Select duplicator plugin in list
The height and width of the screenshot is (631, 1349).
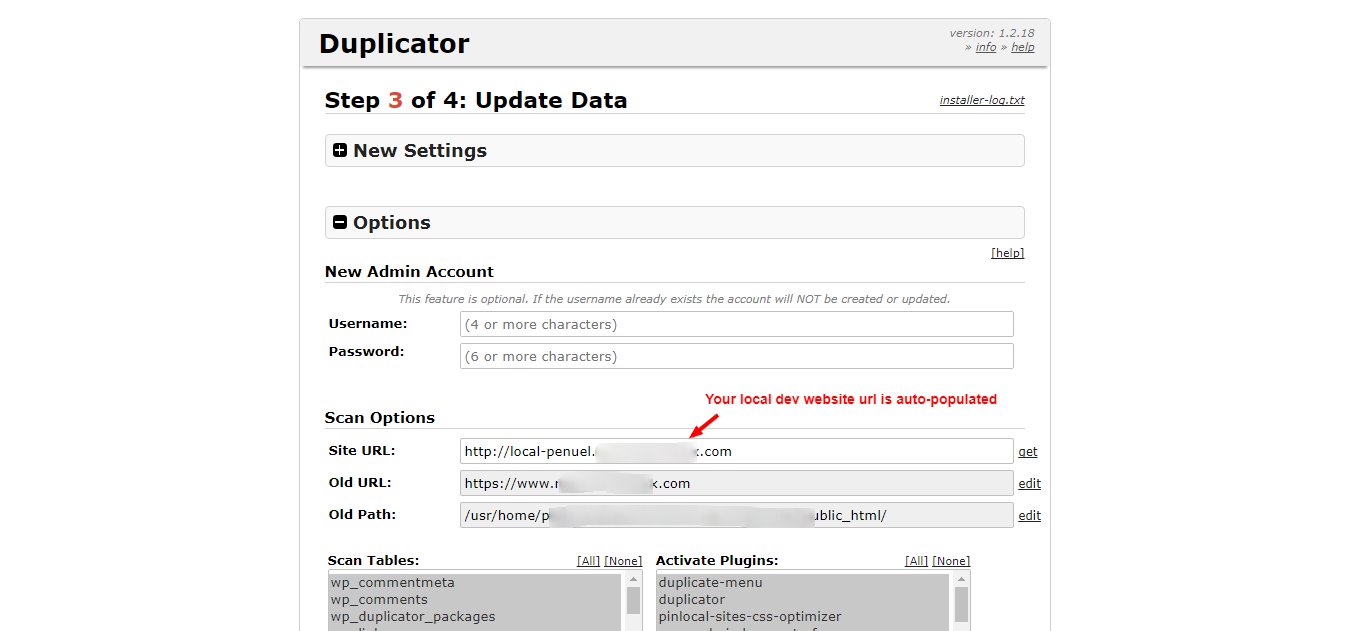(x=802, y=600)
